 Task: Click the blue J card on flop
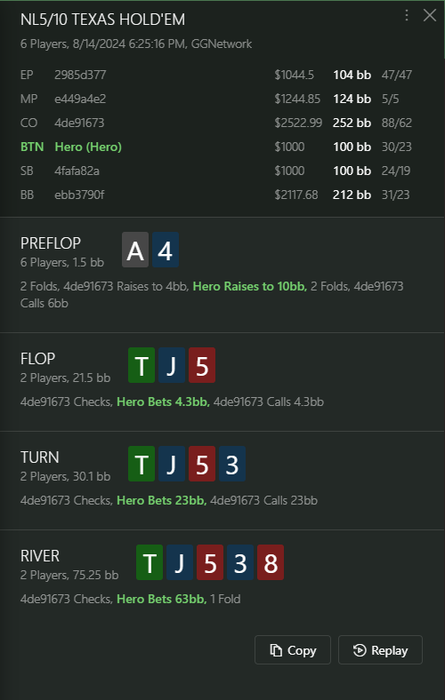point(172,365)
